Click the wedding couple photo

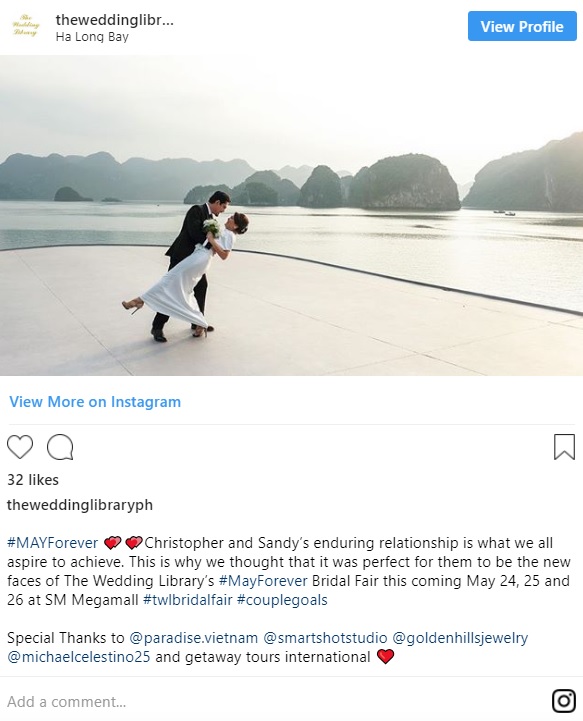tap(292, 216)
